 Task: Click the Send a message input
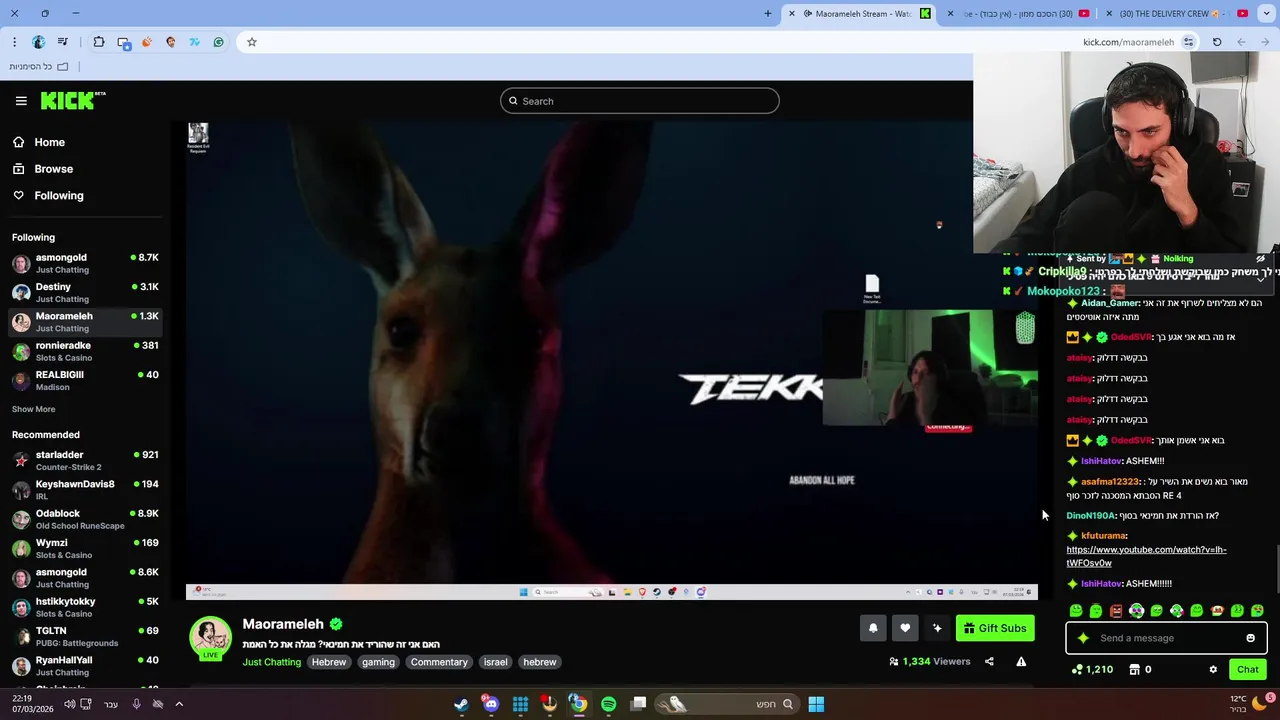coord(1166,638)
